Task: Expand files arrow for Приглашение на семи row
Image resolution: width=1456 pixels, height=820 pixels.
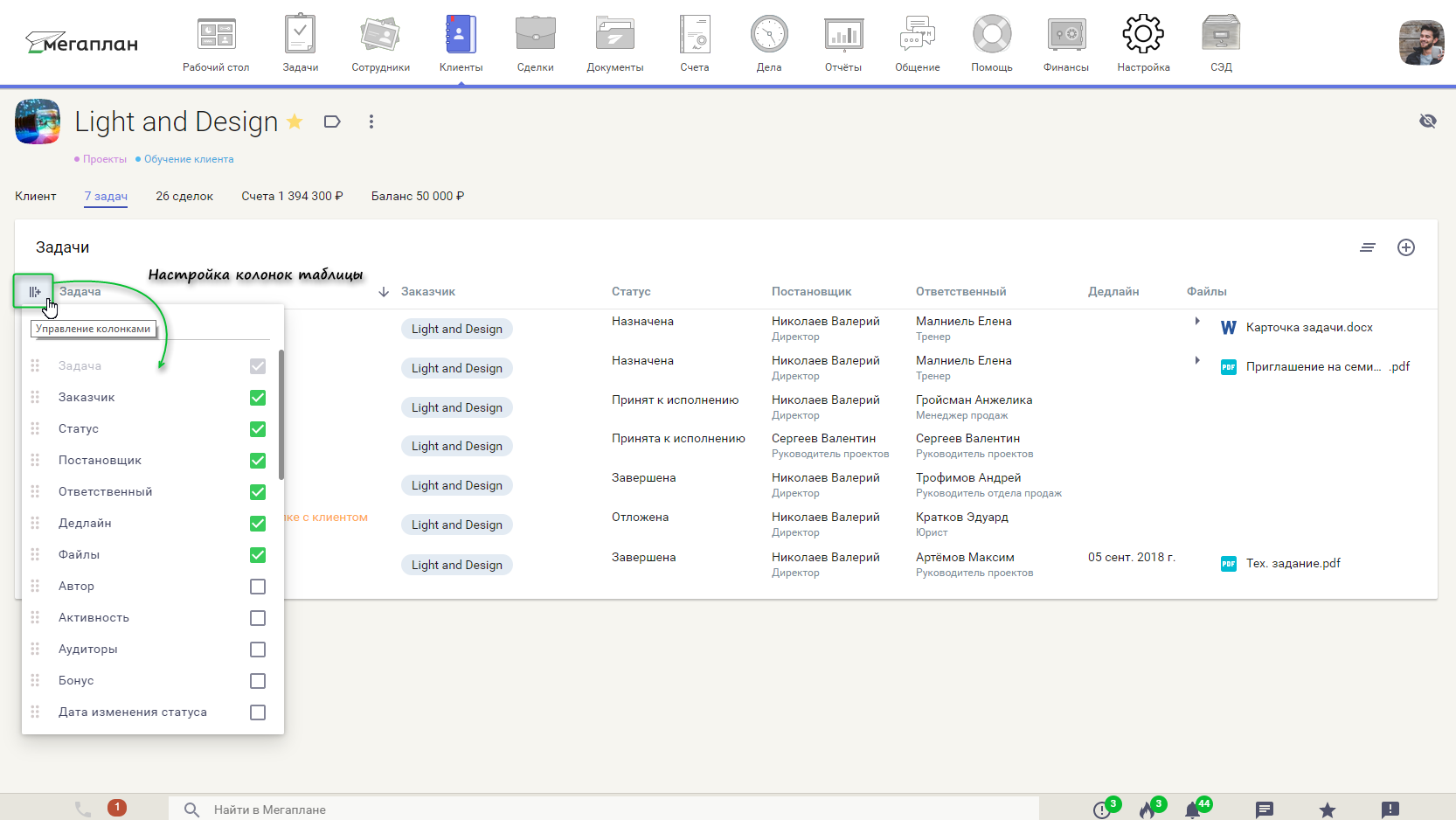Action: [1197, 360]
